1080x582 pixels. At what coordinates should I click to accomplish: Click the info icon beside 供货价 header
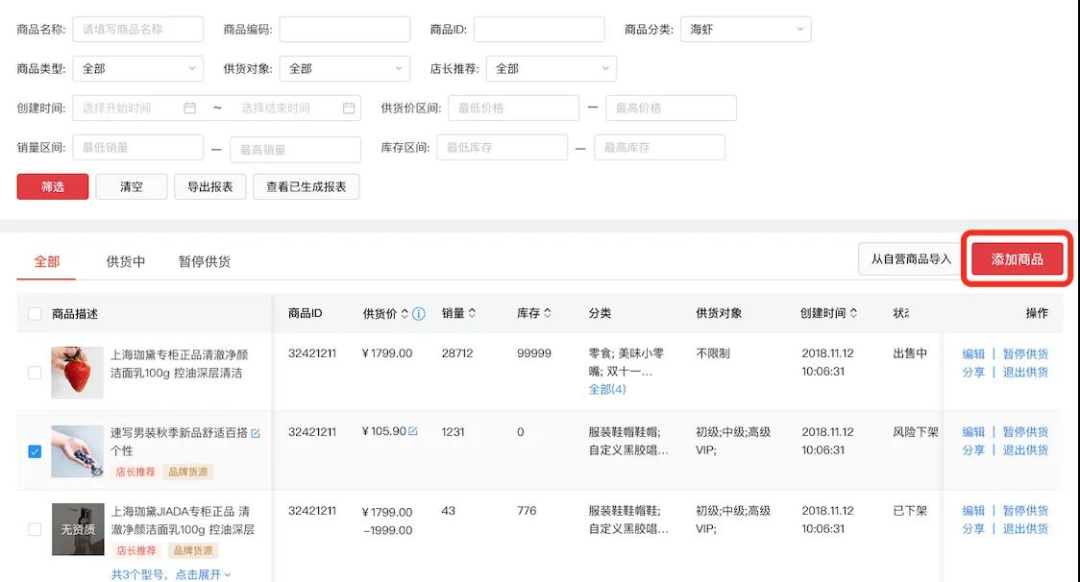tap(419, 314)
